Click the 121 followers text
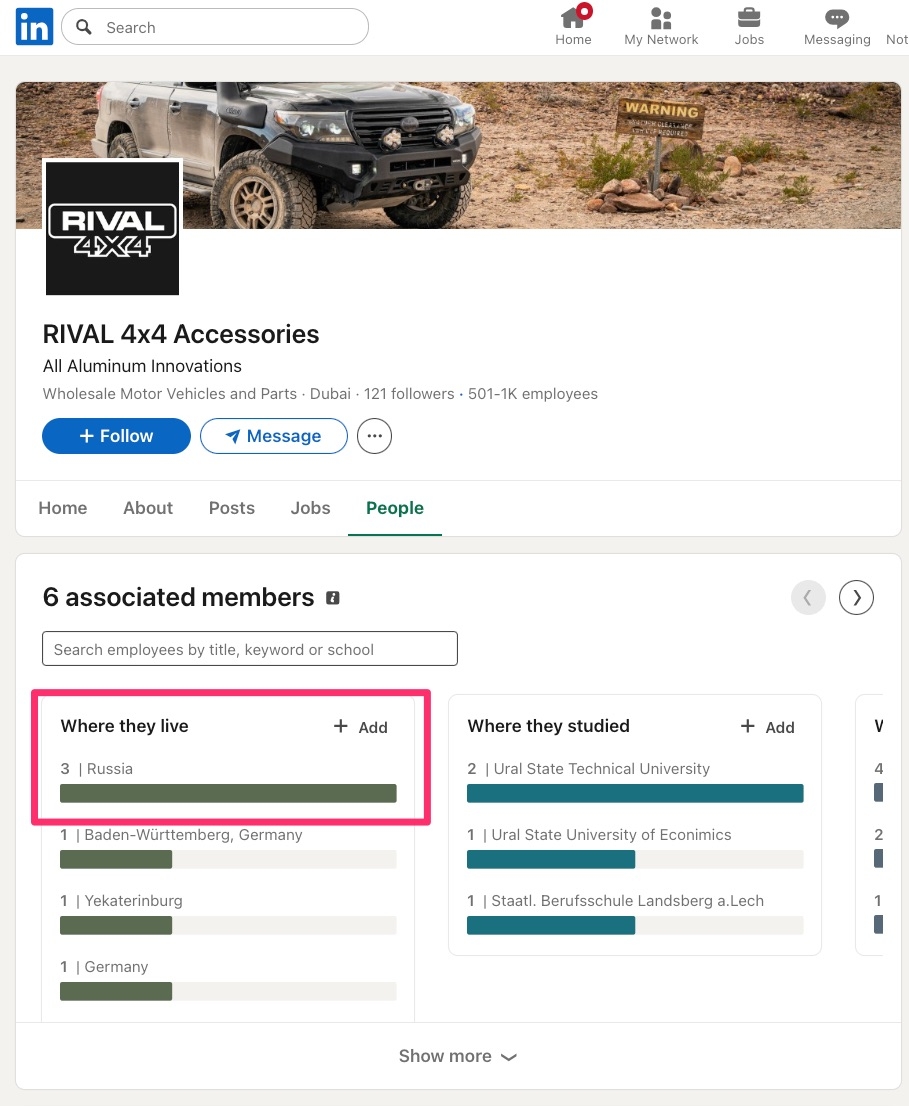This screenshot has width=909, height=1106. (x=409, y=394)
